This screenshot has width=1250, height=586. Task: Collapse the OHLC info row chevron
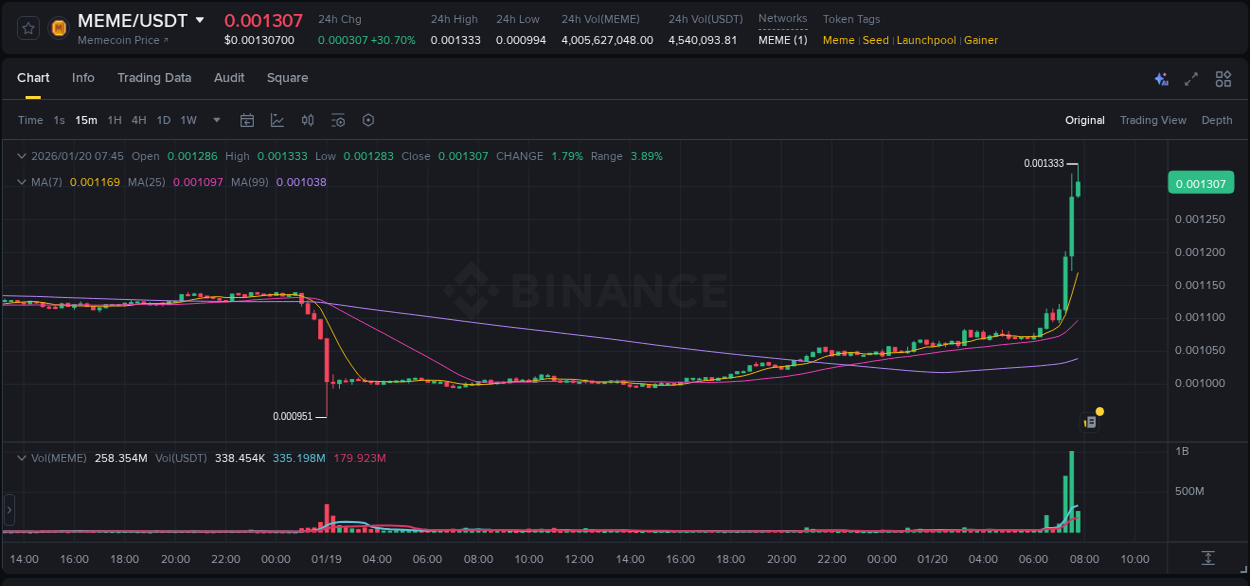(x=20, y=156)
